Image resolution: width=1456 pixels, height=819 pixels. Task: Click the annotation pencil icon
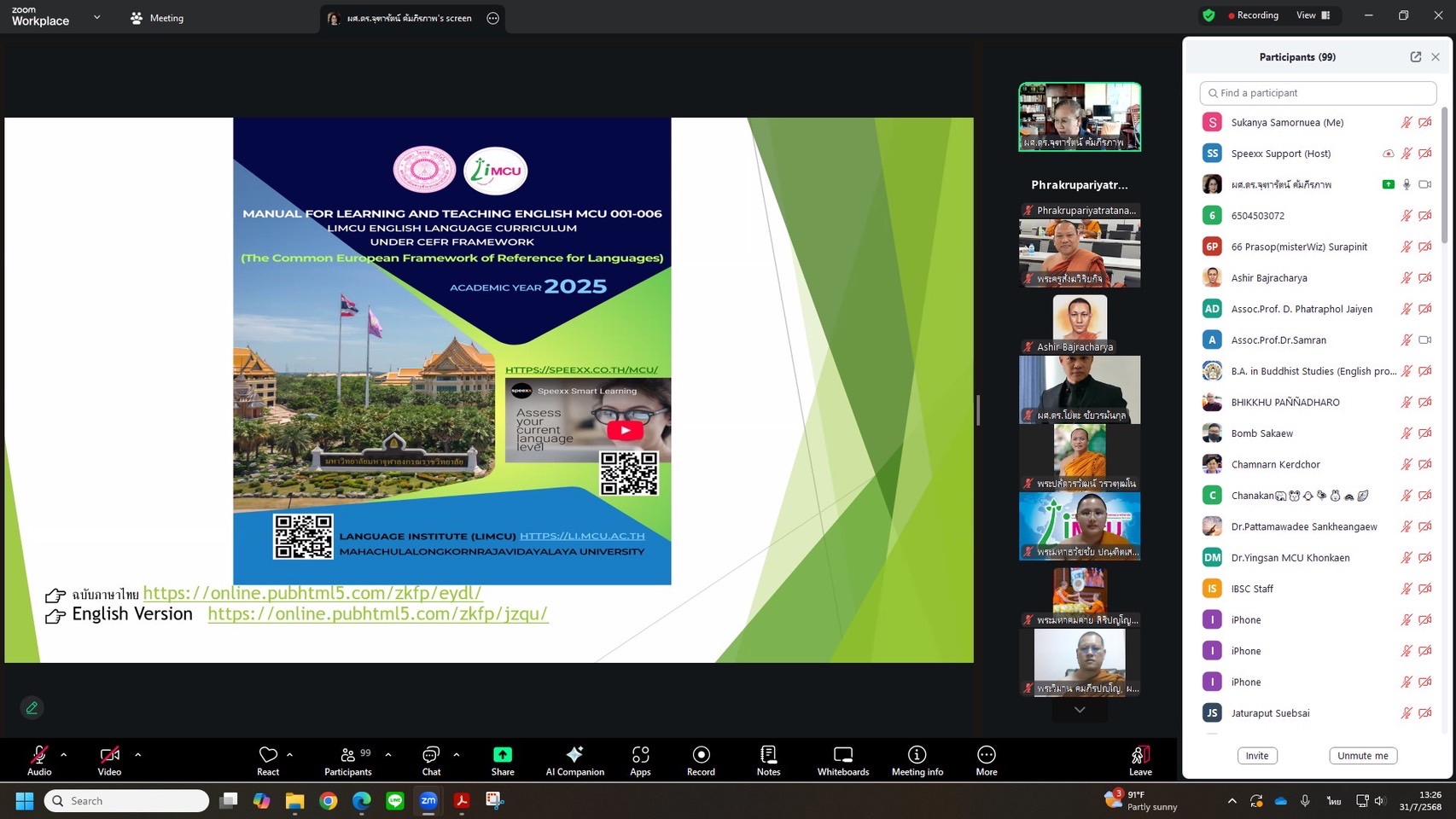pos(32,707)
